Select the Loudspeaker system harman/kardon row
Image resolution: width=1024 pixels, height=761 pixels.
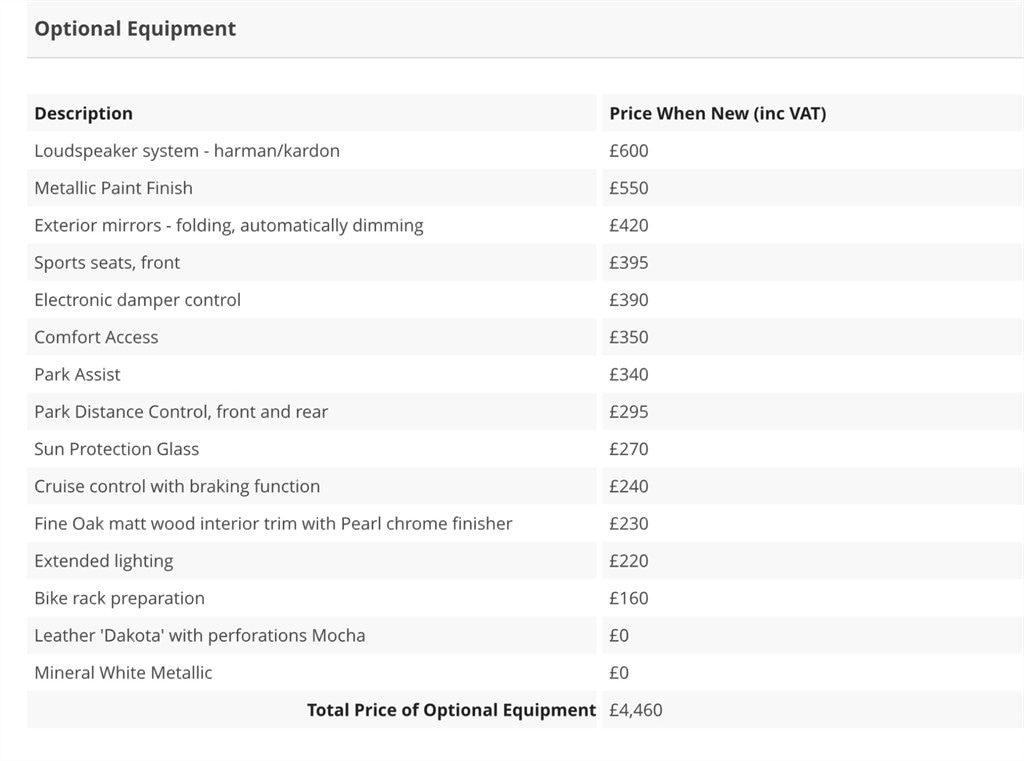(x=187, y=151)
